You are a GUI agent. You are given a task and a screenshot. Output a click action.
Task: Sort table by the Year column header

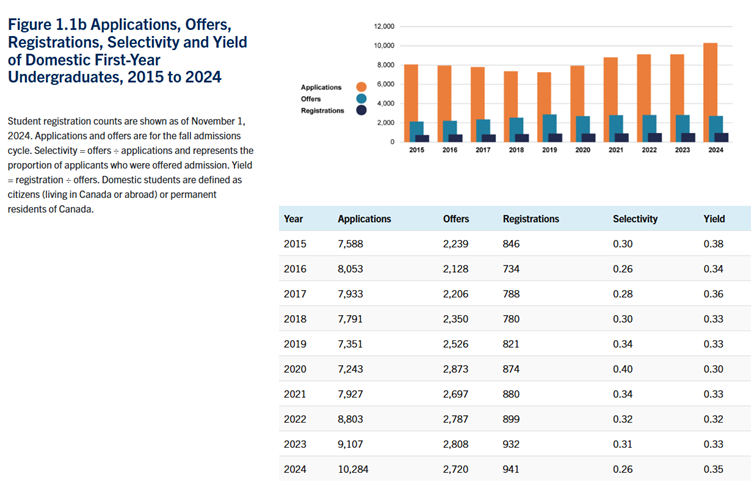(293, 218)
